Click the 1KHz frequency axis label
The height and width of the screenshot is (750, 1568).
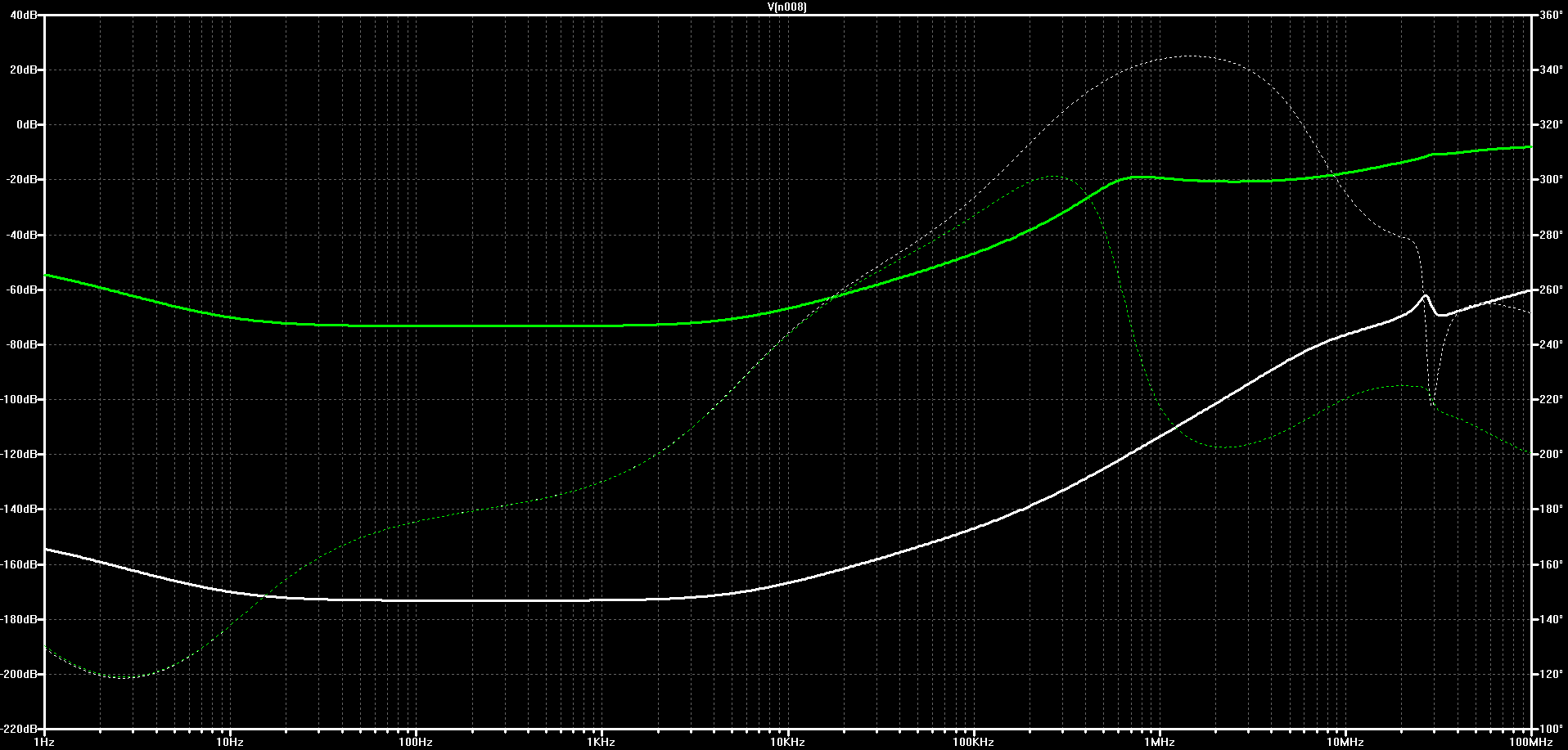click(602, 742)
